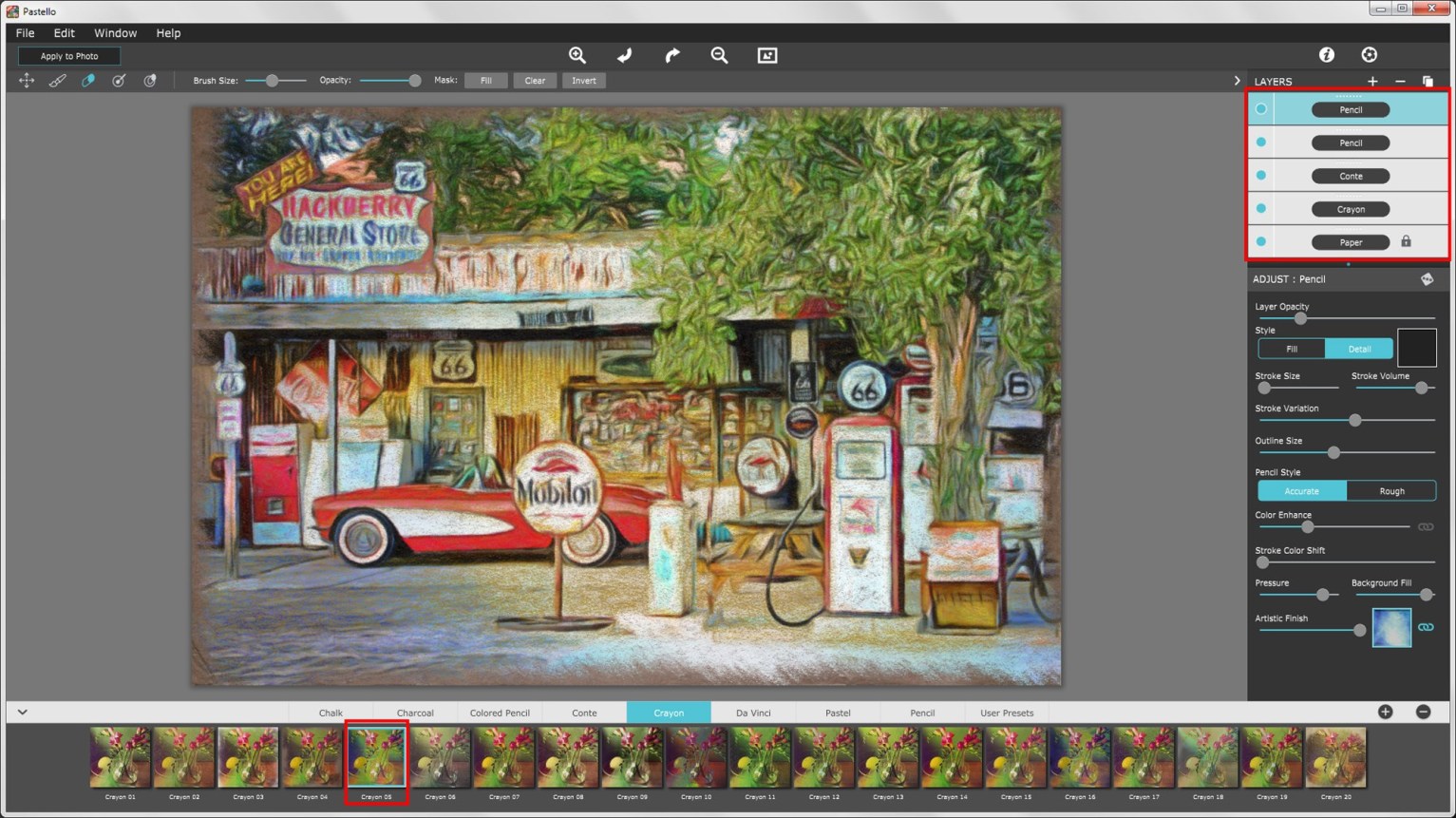Viewport: 1456px width, 818px height.
Task: Collapse the Layers panel with the chevron
Action: (1238, 81)
